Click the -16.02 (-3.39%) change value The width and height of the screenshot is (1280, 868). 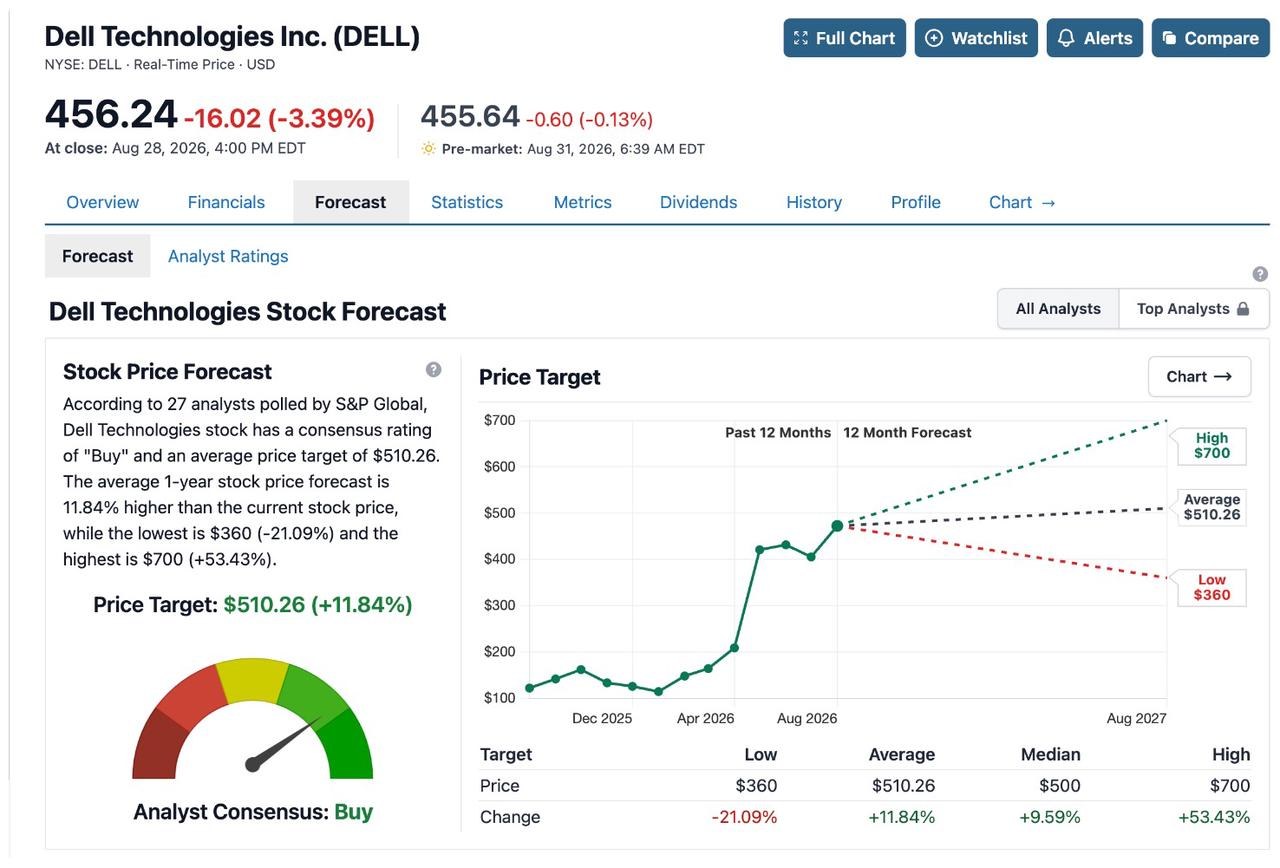point(279,118)
